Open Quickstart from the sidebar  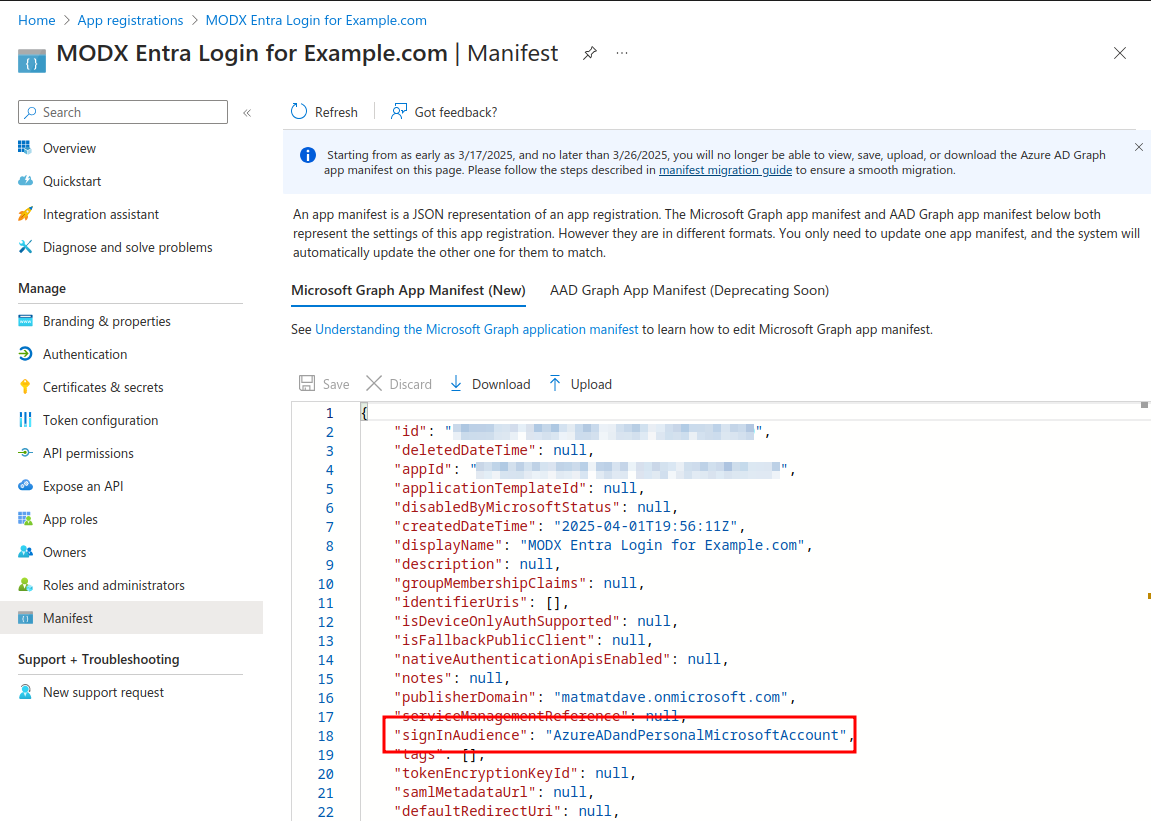(72, 181)
